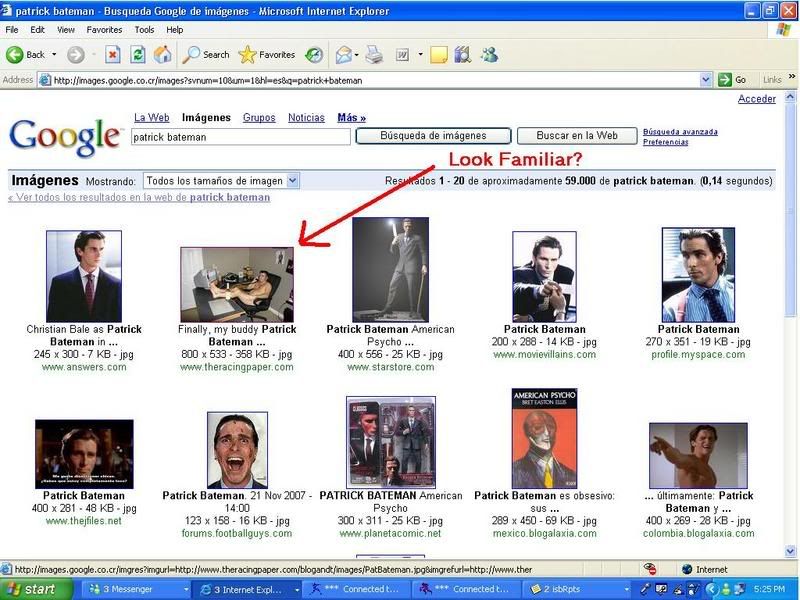Open the Tools menu
The height and width of the screenshot is (600, 800).
click(x=144, y=30)
